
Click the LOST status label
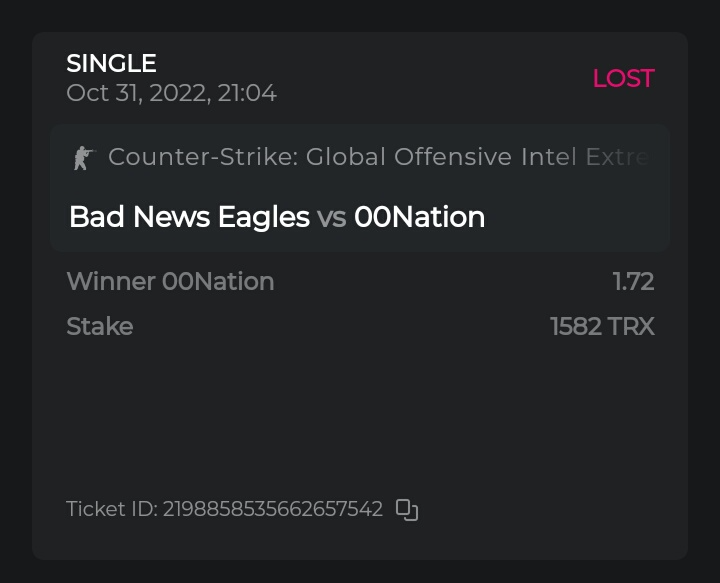tap(623, 78)
